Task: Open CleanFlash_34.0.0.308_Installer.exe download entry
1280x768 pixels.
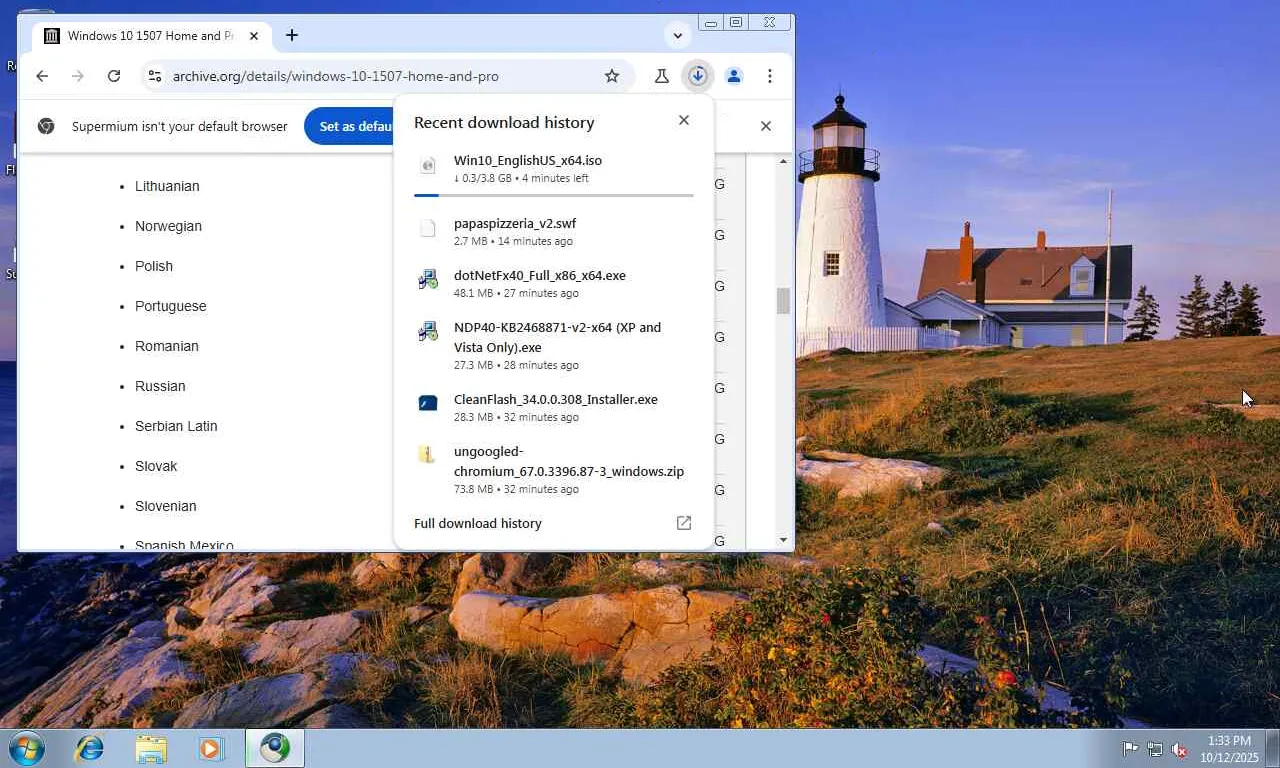Action: coord(554,408)
